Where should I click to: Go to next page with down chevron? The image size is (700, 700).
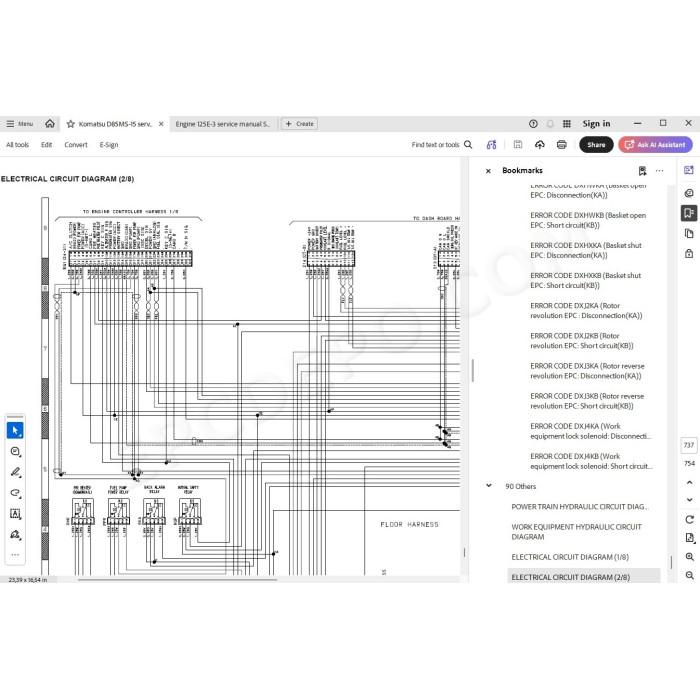(x=689, y=500)
